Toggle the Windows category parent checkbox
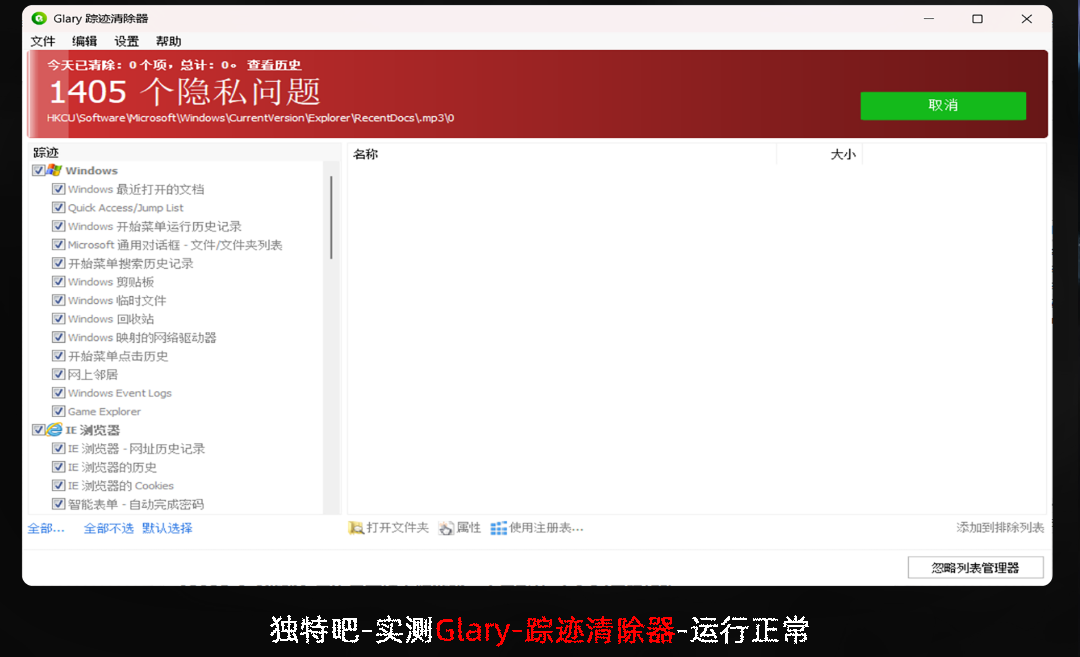 tap(38, 171)
